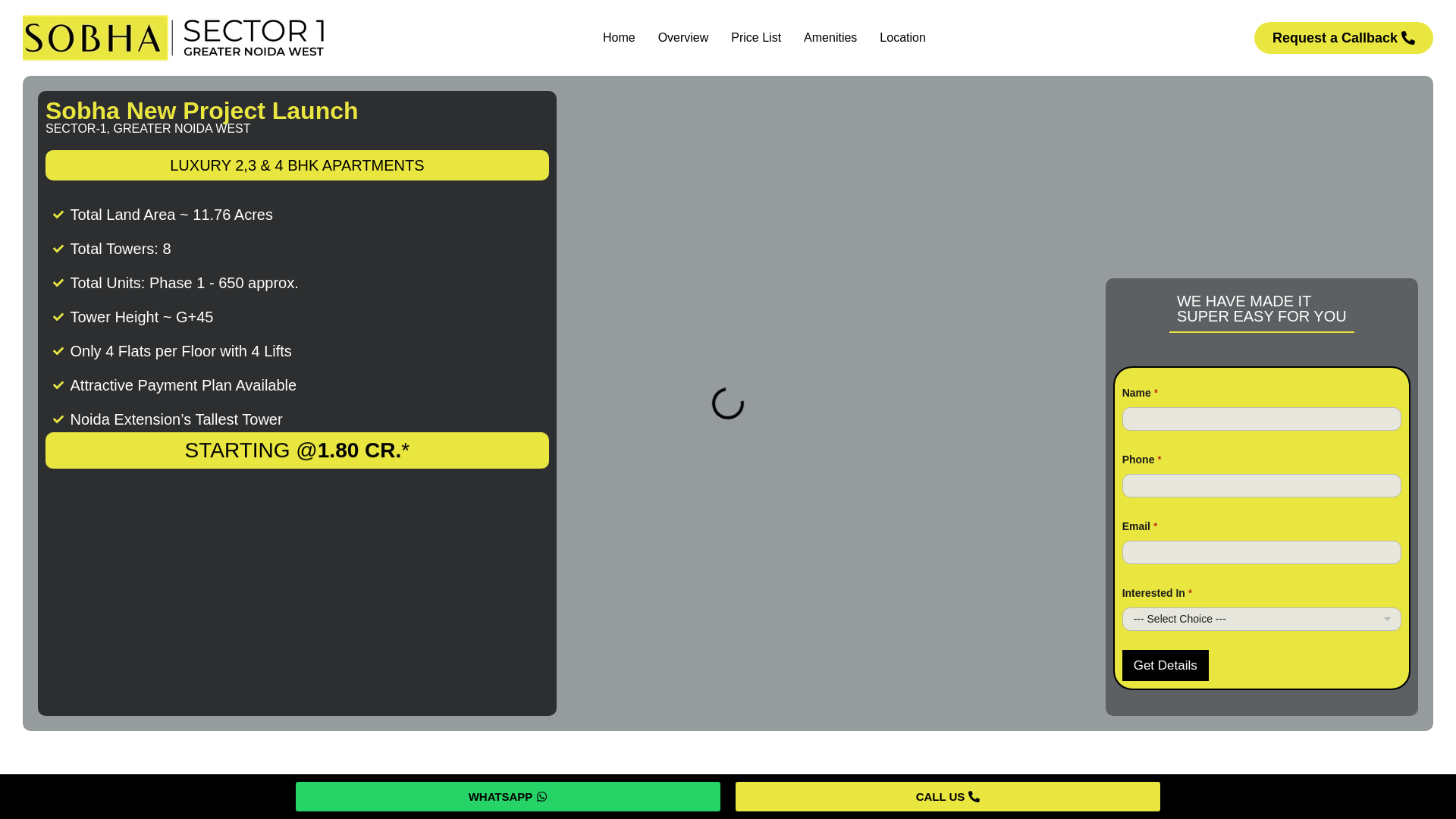Open the Home menu item

(619, 38)
